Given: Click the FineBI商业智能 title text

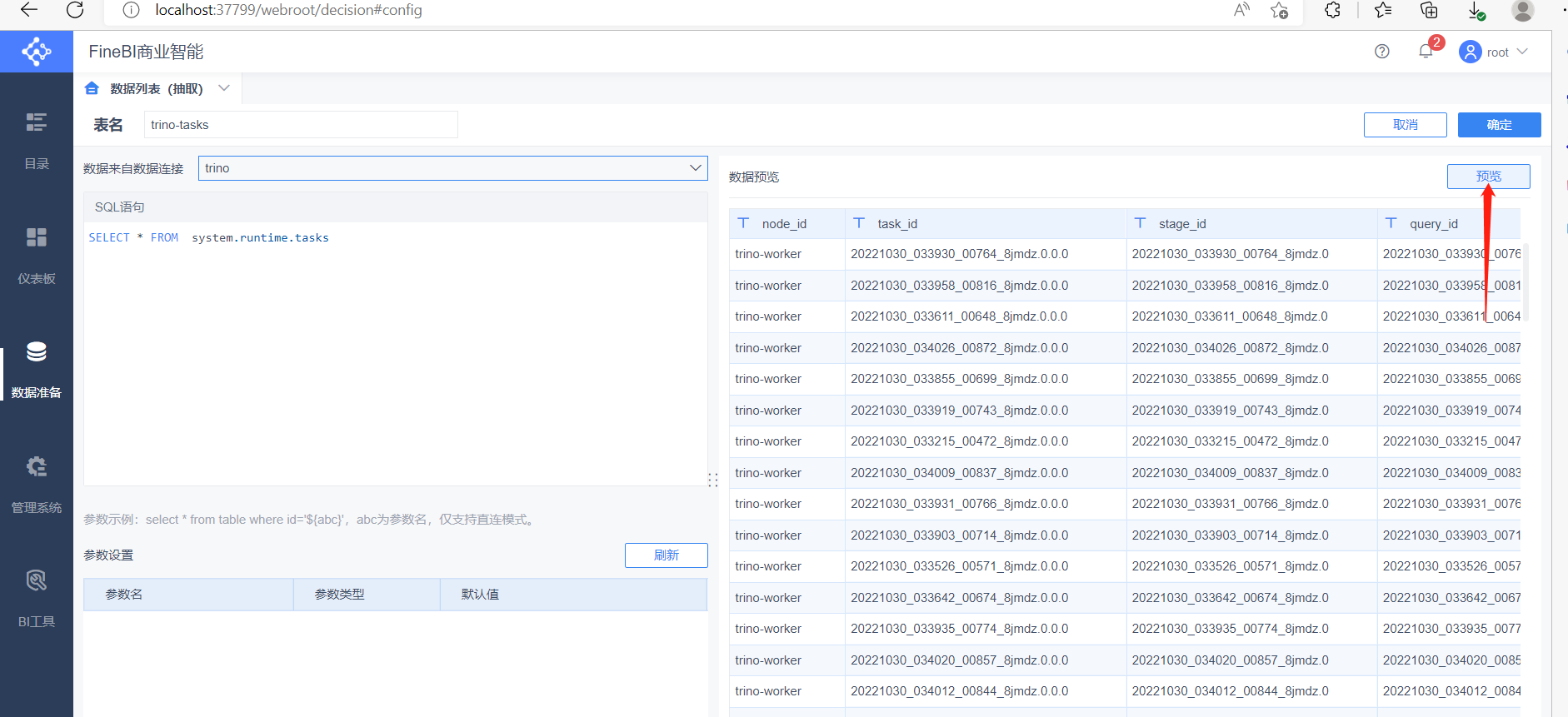Looking at the screenshot, I should [146, 52].
